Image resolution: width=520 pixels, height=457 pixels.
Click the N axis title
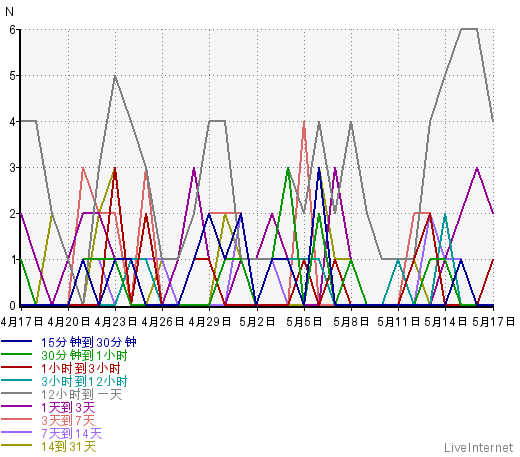coord(9,12)
